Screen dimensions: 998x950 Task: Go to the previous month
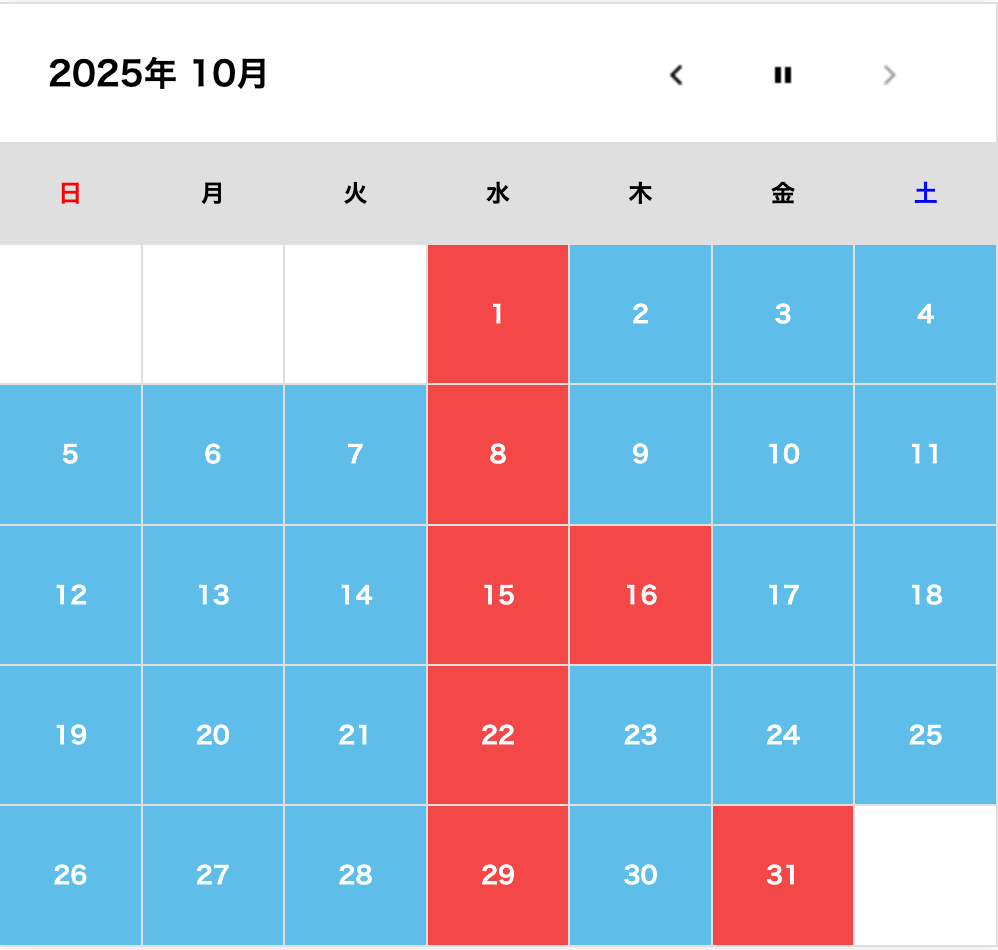(x=677, y=75)
